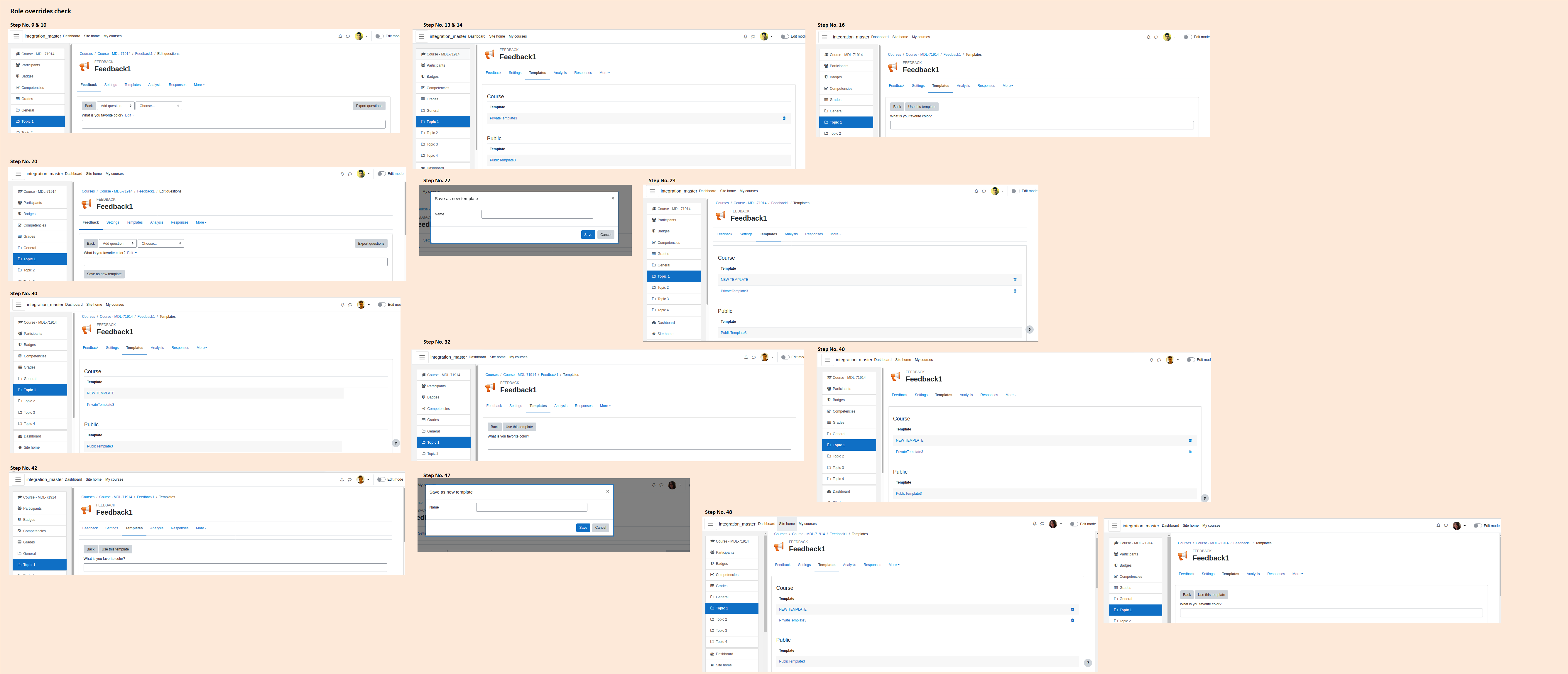Expand More dropdown in Step 13 & 14
This screenshot has height=674, width=1568.
pos(604,72)
